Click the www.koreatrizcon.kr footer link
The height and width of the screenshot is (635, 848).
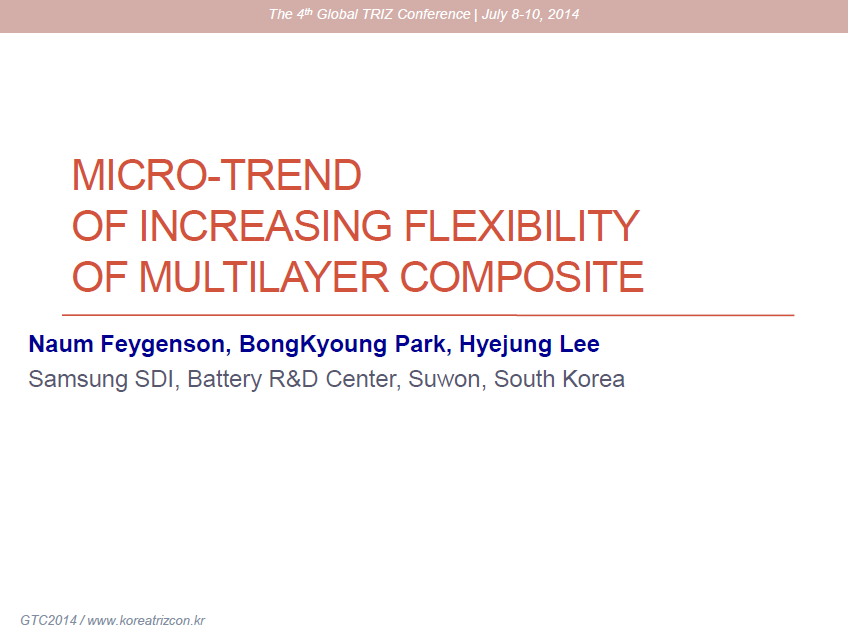(146, 621)
